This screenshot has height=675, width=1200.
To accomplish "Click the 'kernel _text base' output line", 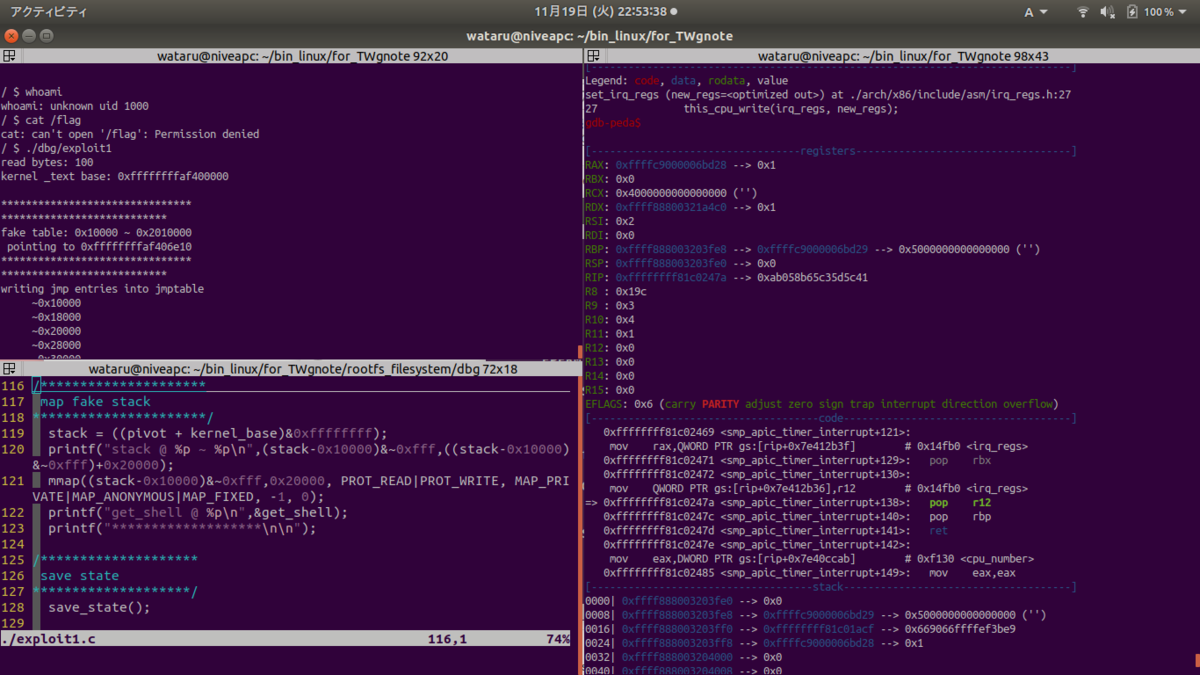I will pos(114,176).
